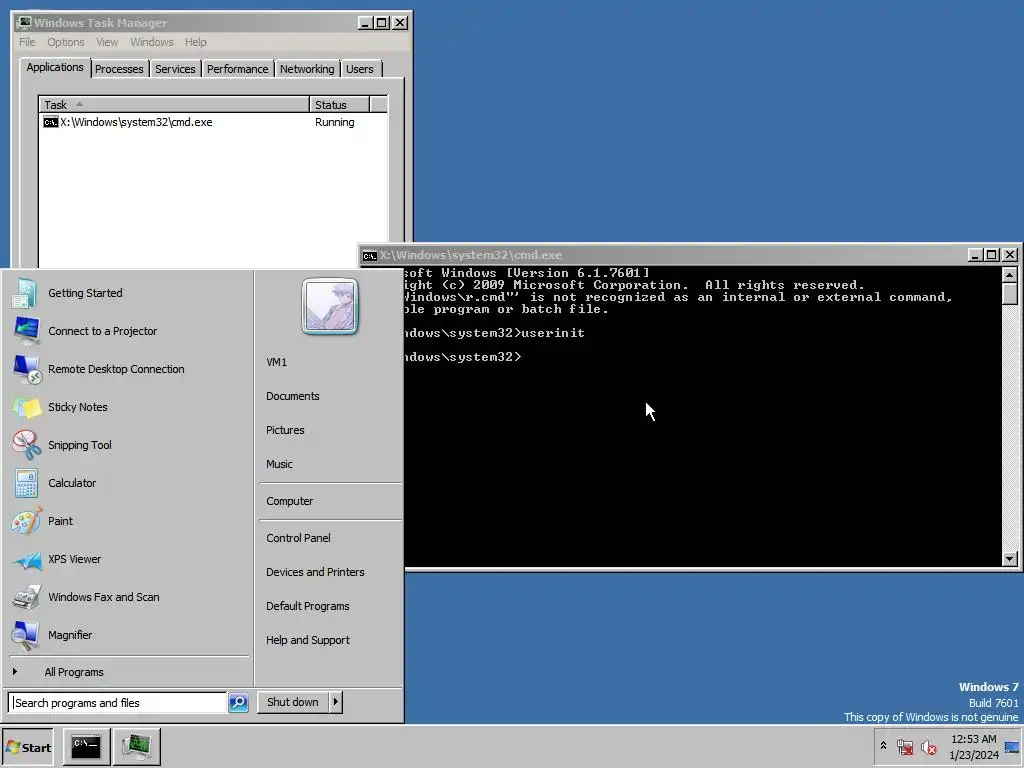Viewport: 1024px width, 768px height.
Task: Switch to the Processes tab
Action: coord(119,69)
